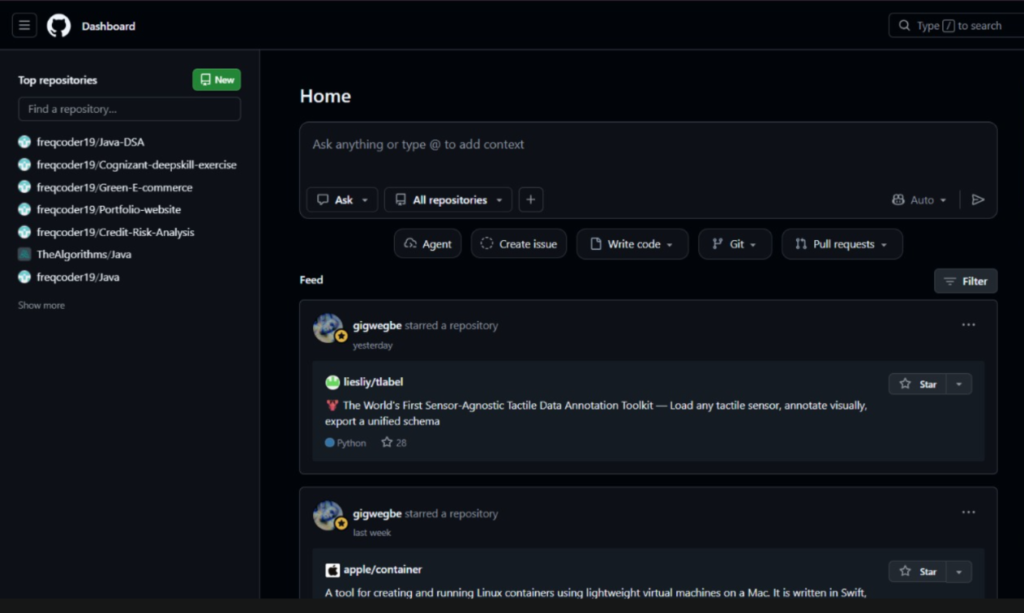Send the prompt with arrow icon

tap(978, 200)
